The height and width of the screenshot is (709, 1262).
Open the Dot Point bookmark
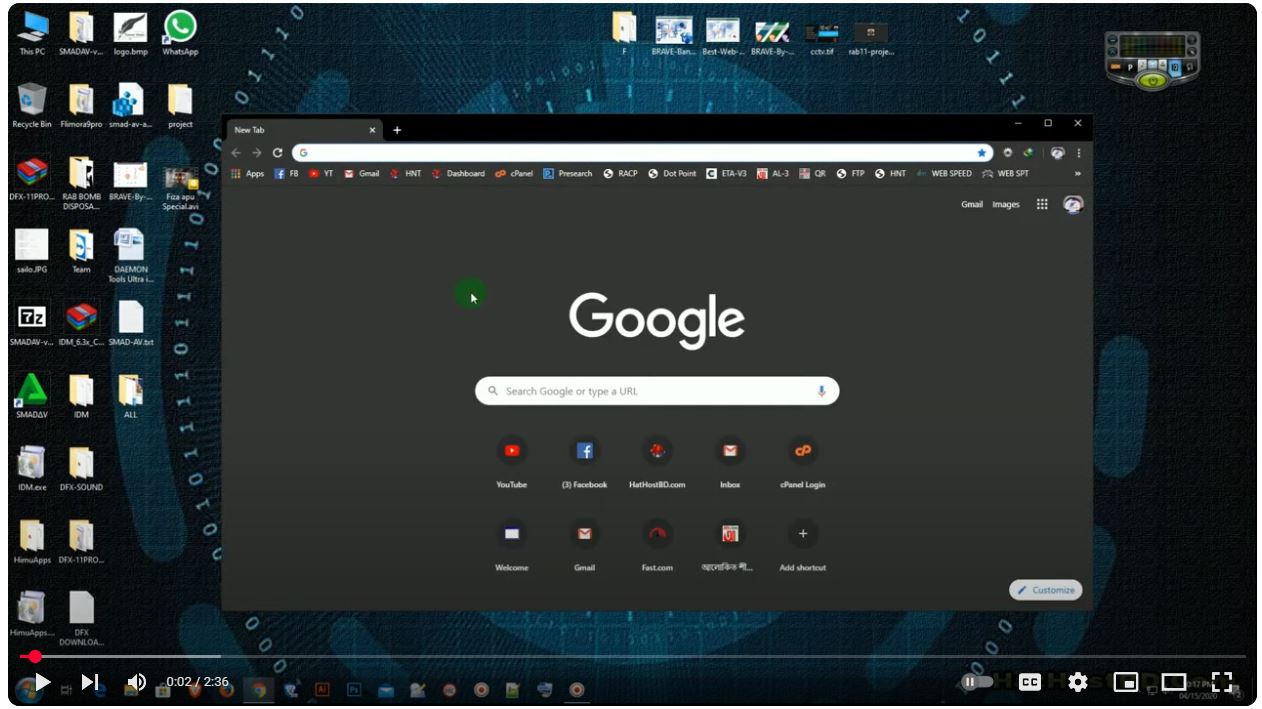point(672,174)
